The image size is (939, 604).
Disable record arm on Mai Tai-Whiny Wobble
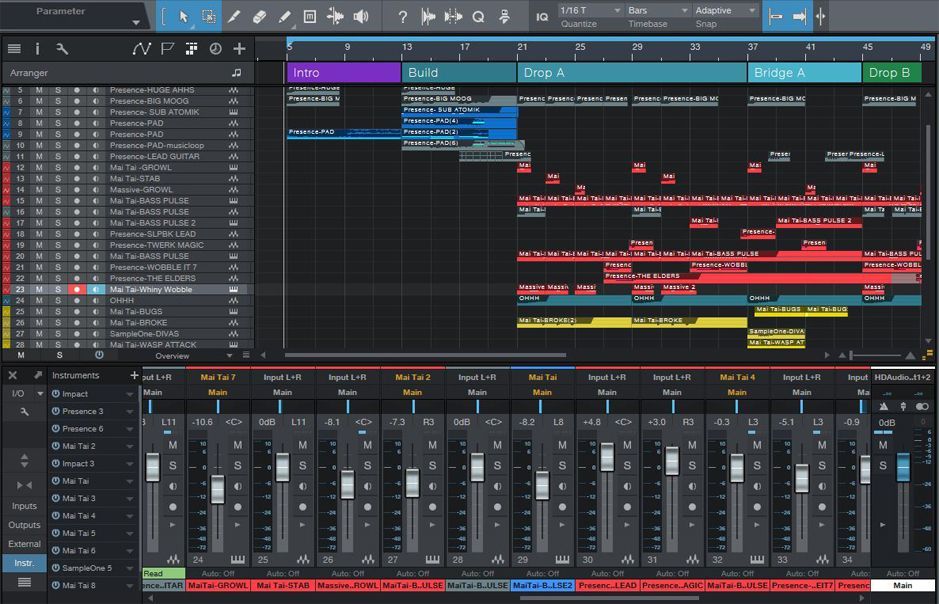(77, 289)
